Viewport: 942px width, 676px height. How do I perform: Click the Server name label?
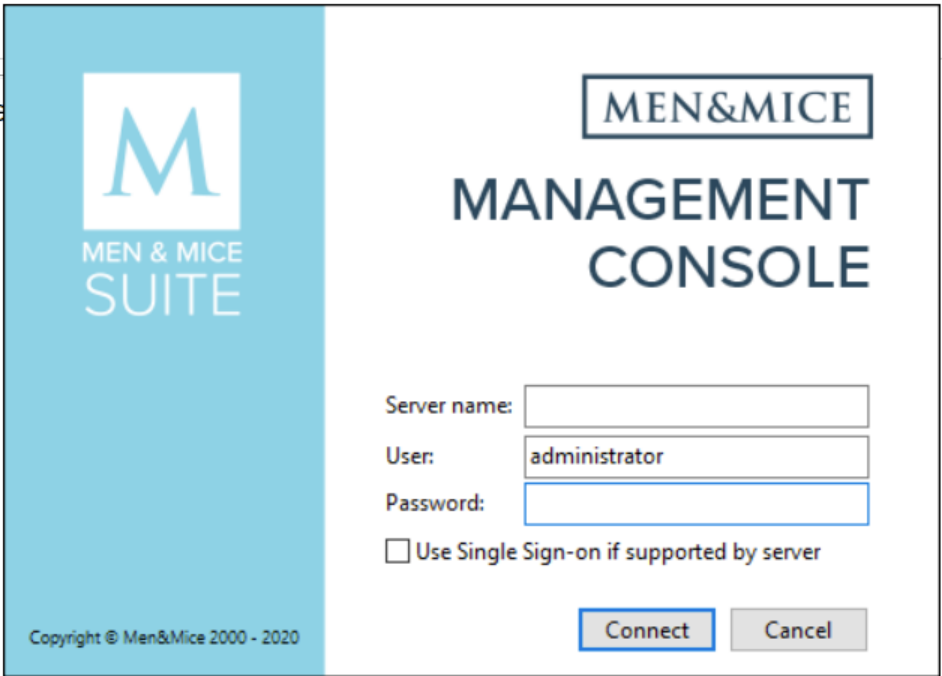tap(448, 406)
